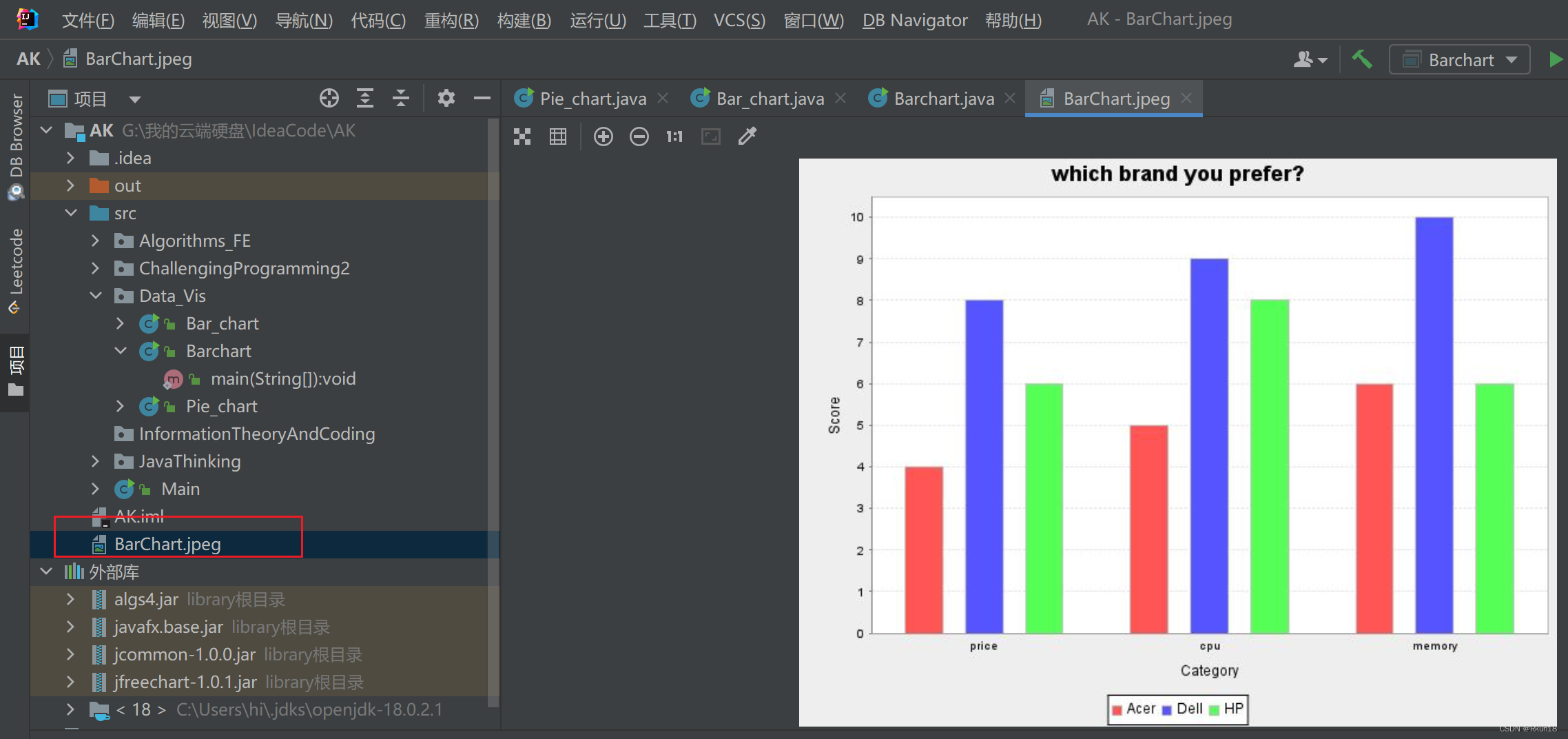Click the Expand All icon in project panel
The width and height of the screenshot is (1568, 739).
(x=365, y=99)
